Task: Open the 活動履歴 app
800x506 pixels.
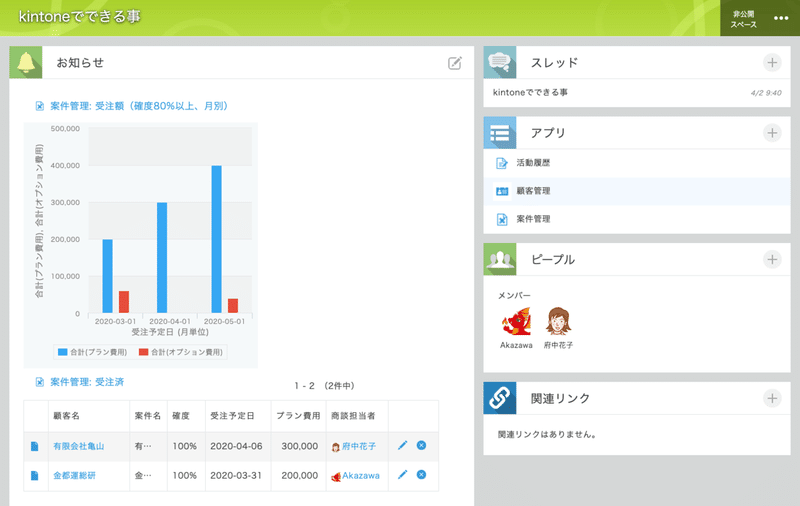Action: pyautogui.click(x=533, y=163)
